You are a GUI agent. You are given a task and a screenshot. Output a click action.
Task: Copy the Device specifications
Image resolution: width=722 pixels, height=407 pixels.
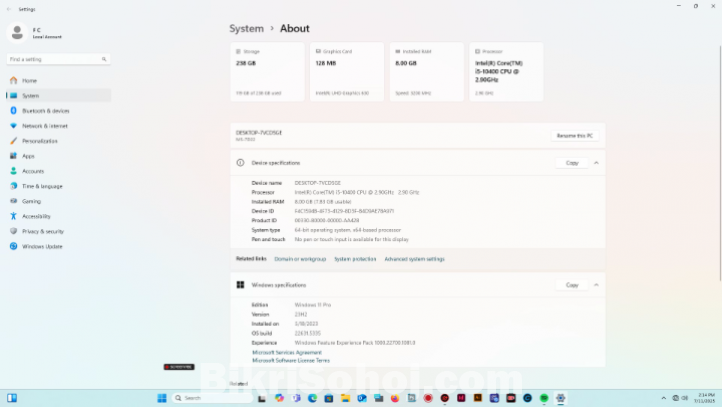pos(572,162)
